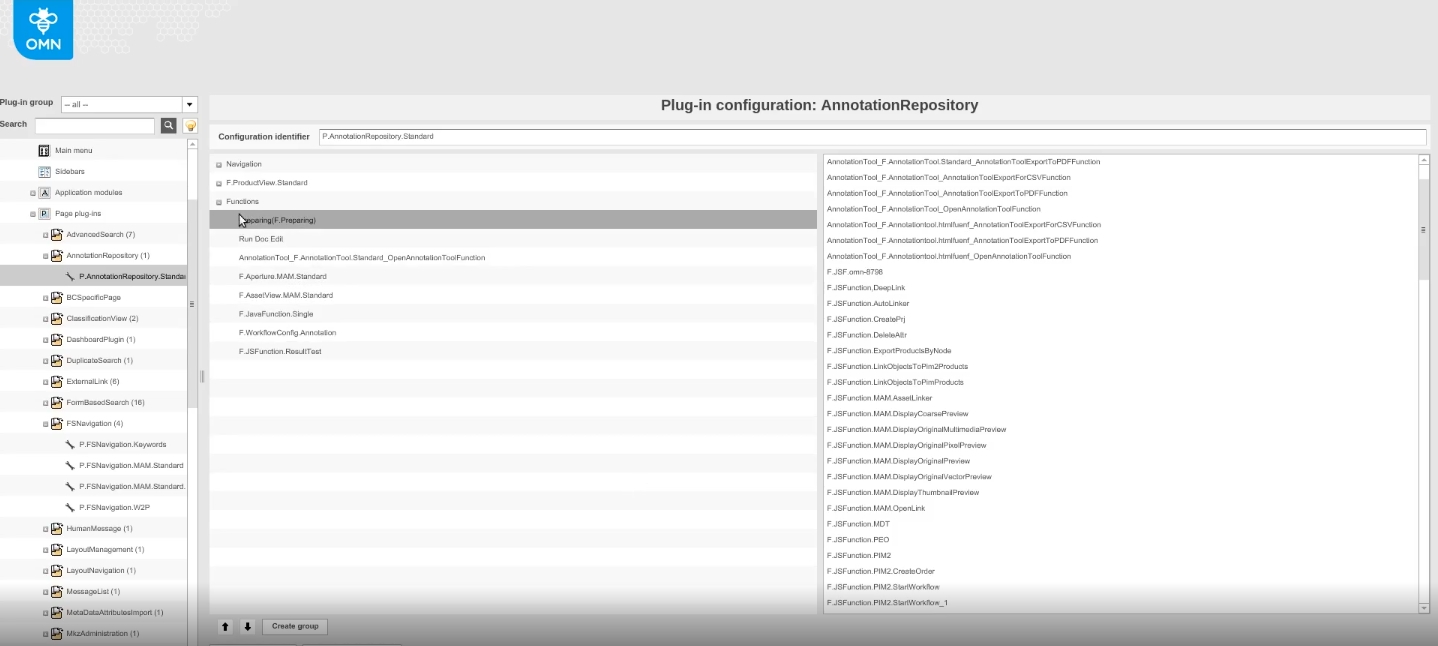Click the plug-in tree scrollbar up arrow
The image size is (1438, 646).
[x=192, y=144]
